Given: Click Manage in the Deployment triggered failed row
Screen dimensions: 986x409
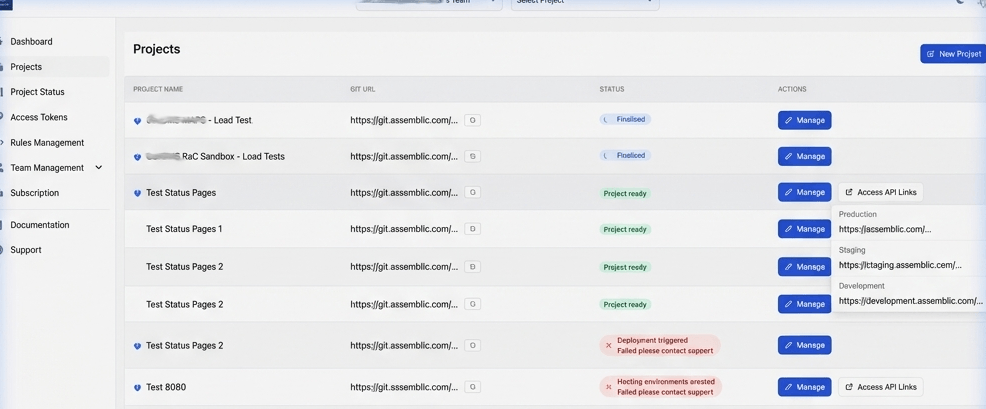Looking at the screenshot, I should tap(804, 345).
